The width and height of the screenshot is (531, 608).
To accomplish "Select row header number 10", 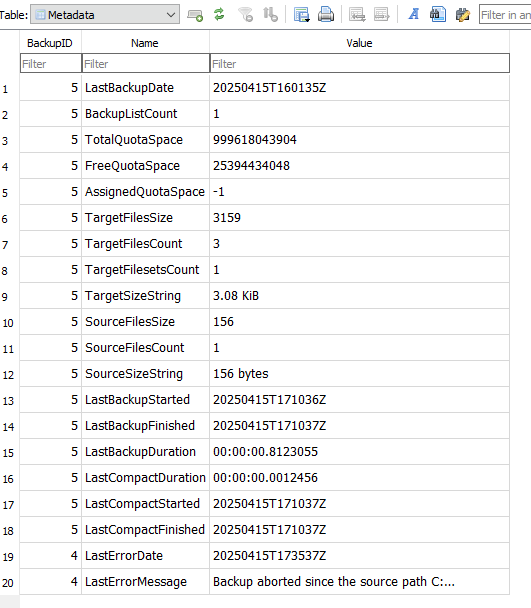I will 9,323.
